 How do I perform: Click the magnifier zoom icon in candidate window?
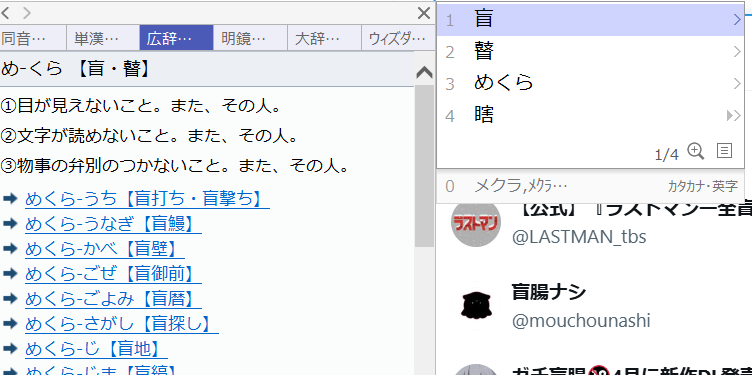click(696, 152)
